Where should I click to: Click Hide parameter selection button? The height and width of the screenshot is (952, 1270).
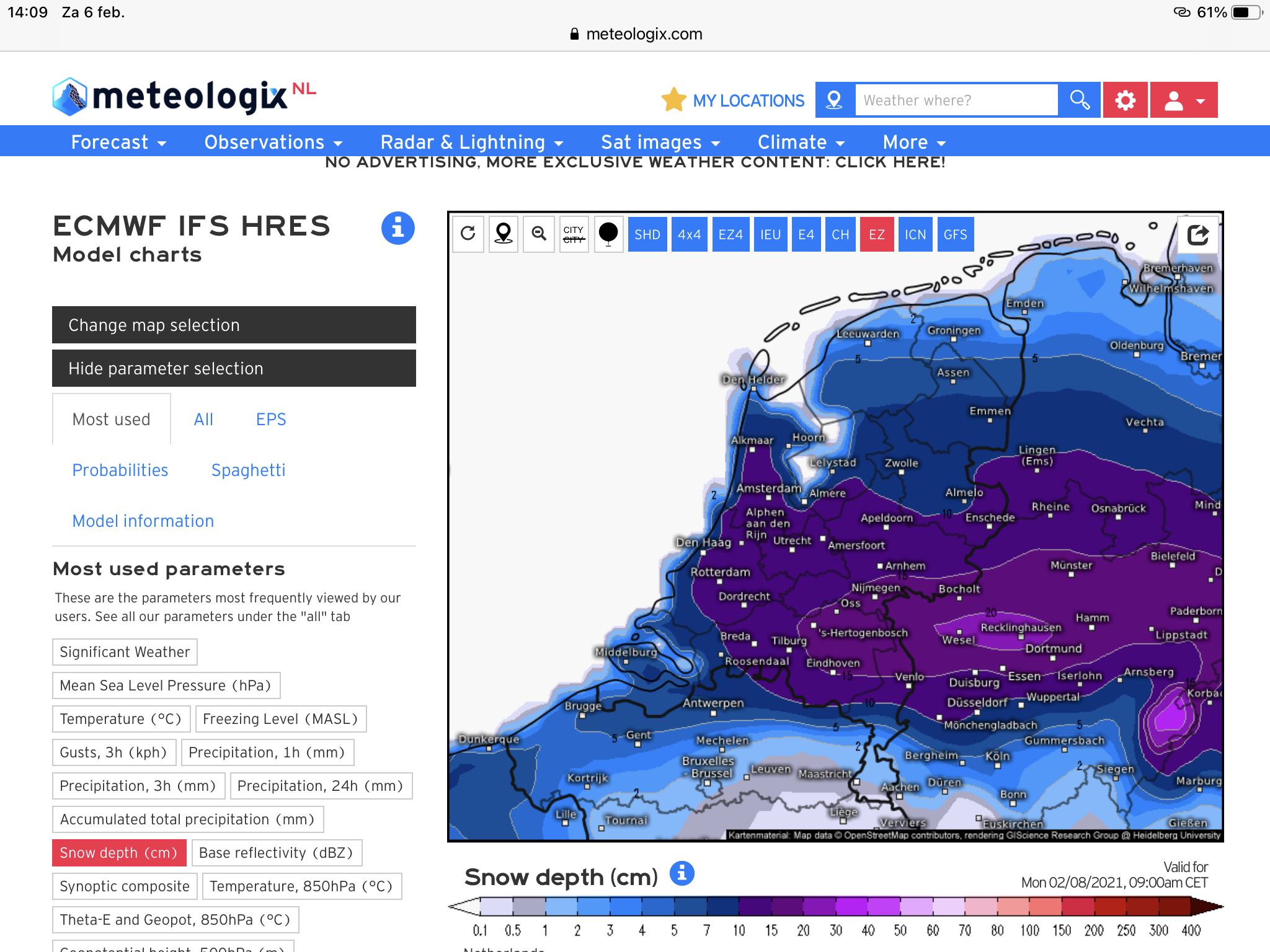(x=234, y=368)
